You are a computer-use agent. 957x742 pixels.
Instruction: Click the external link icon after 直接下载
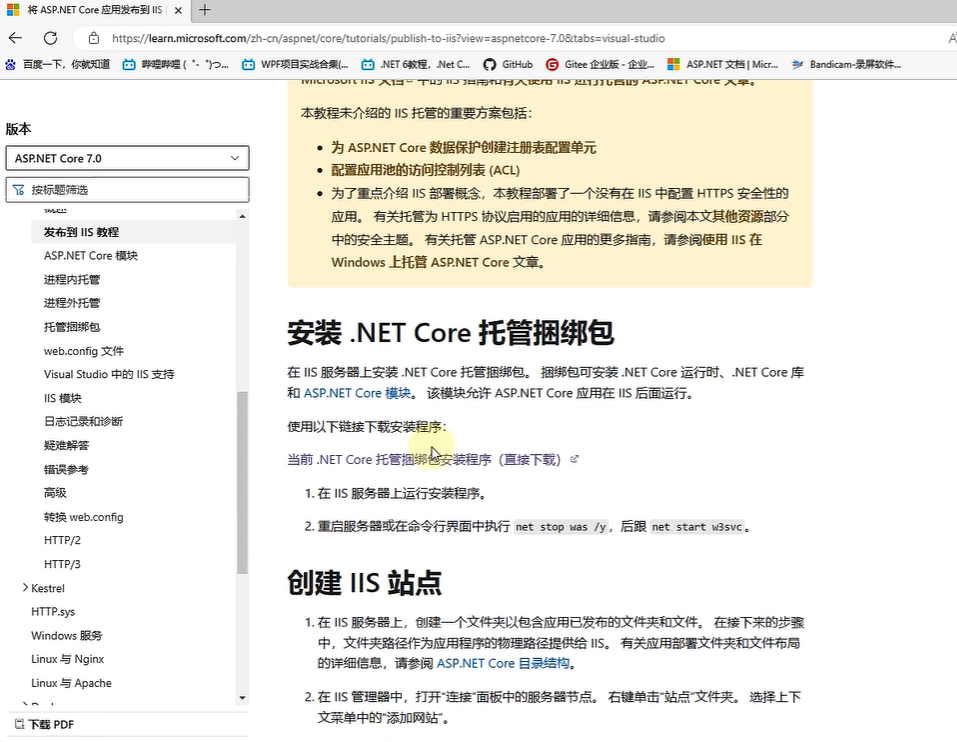point(574,459)
